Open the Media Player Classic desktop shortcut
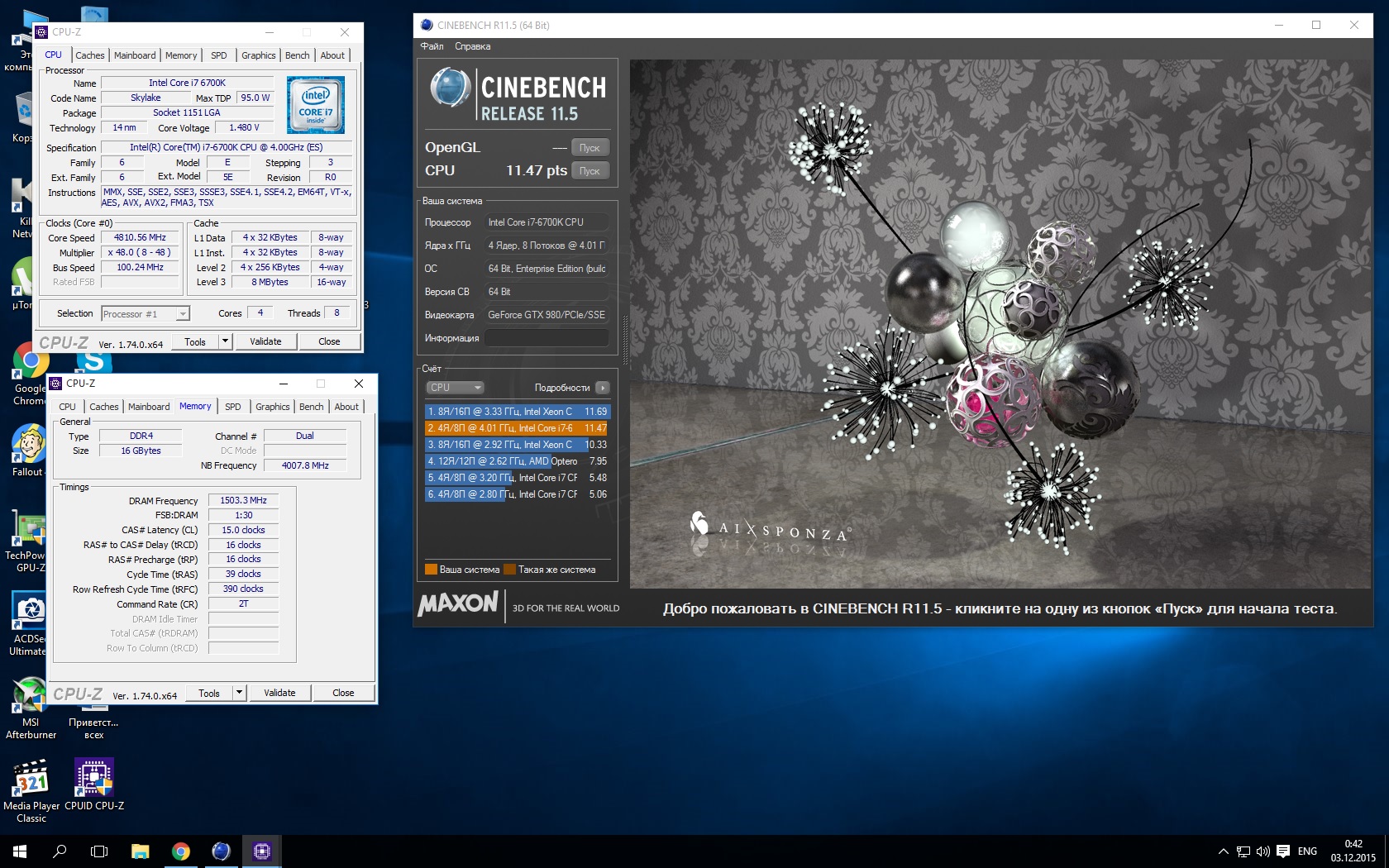This screenshot has height=868, width=1389. pyautogui.click(x=31, y=792)
